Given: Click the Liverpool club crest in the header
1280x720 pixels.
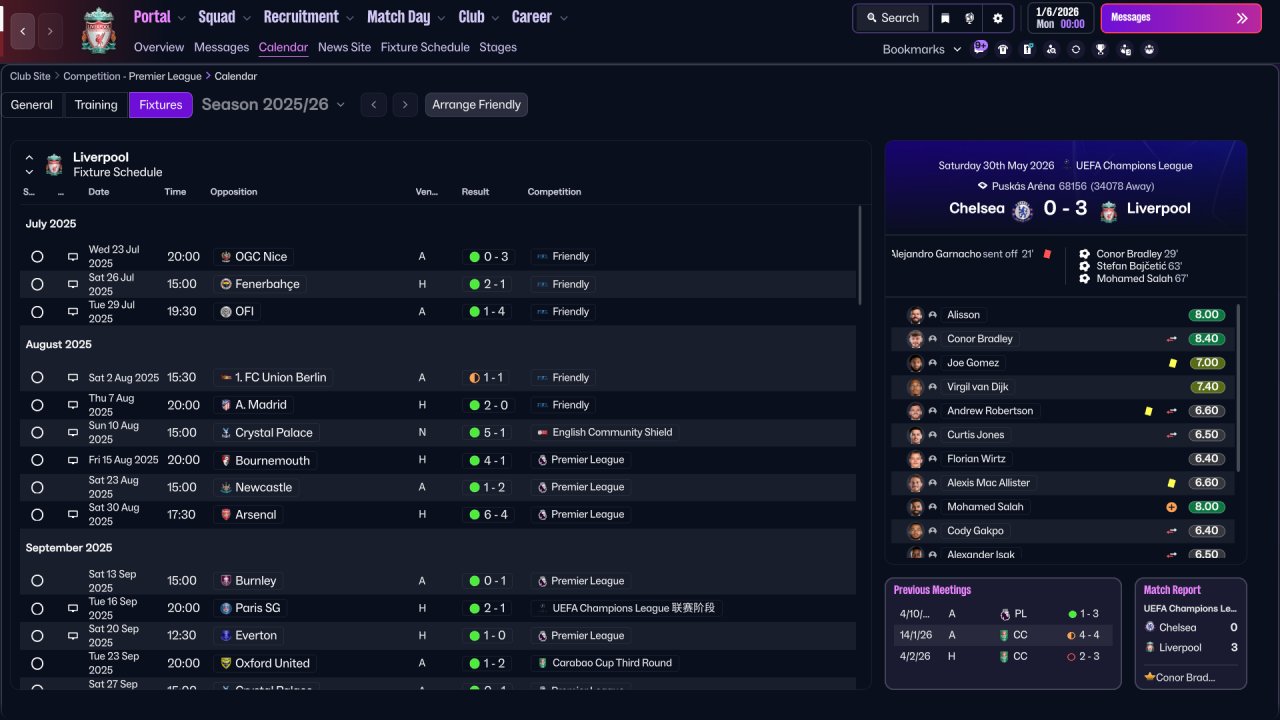Looking at the screenshot, I should pos(99,30).
